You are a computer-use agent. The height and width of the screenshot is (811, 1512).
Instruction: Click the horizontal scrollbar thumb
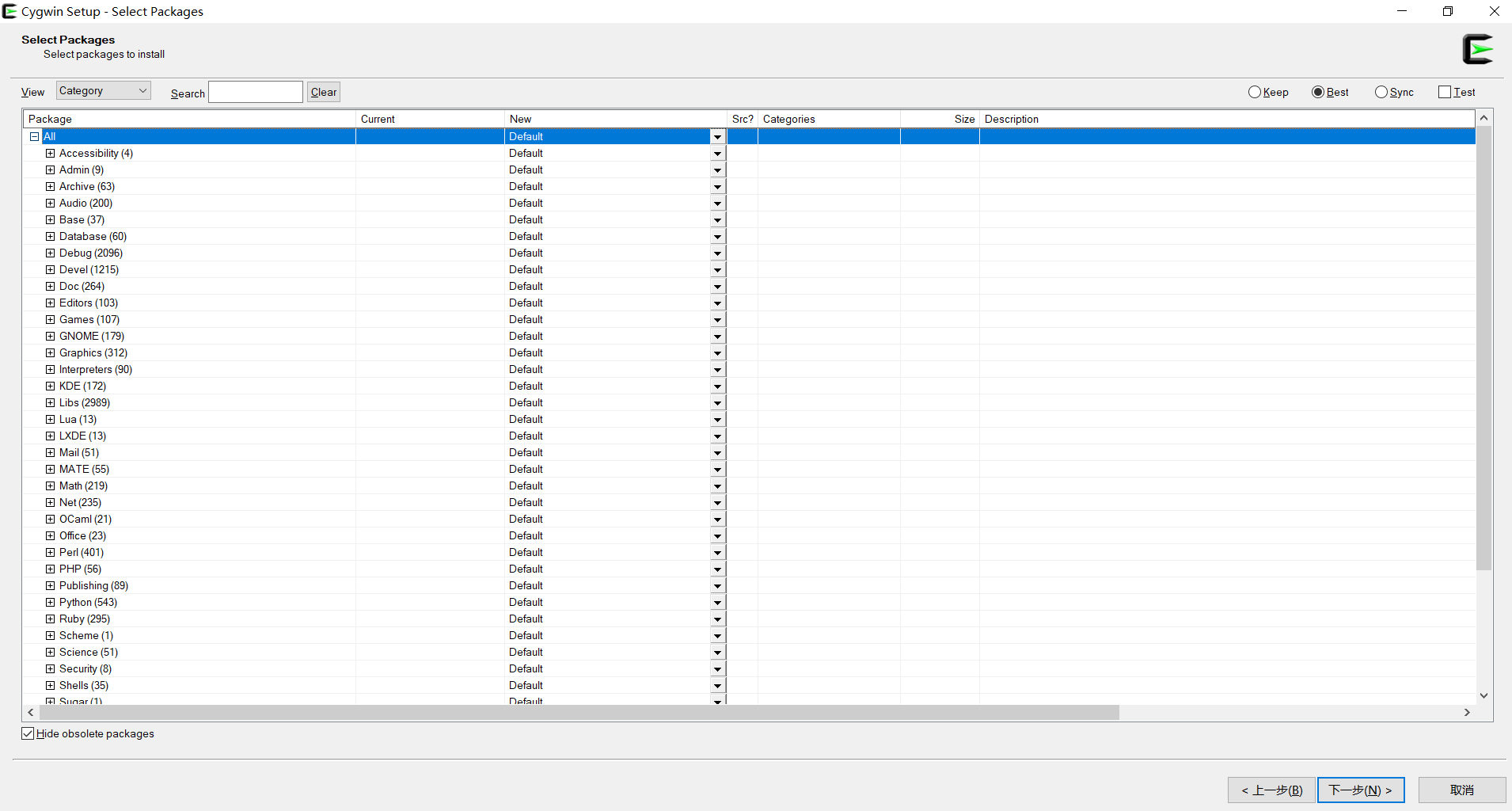click(579, 712)
